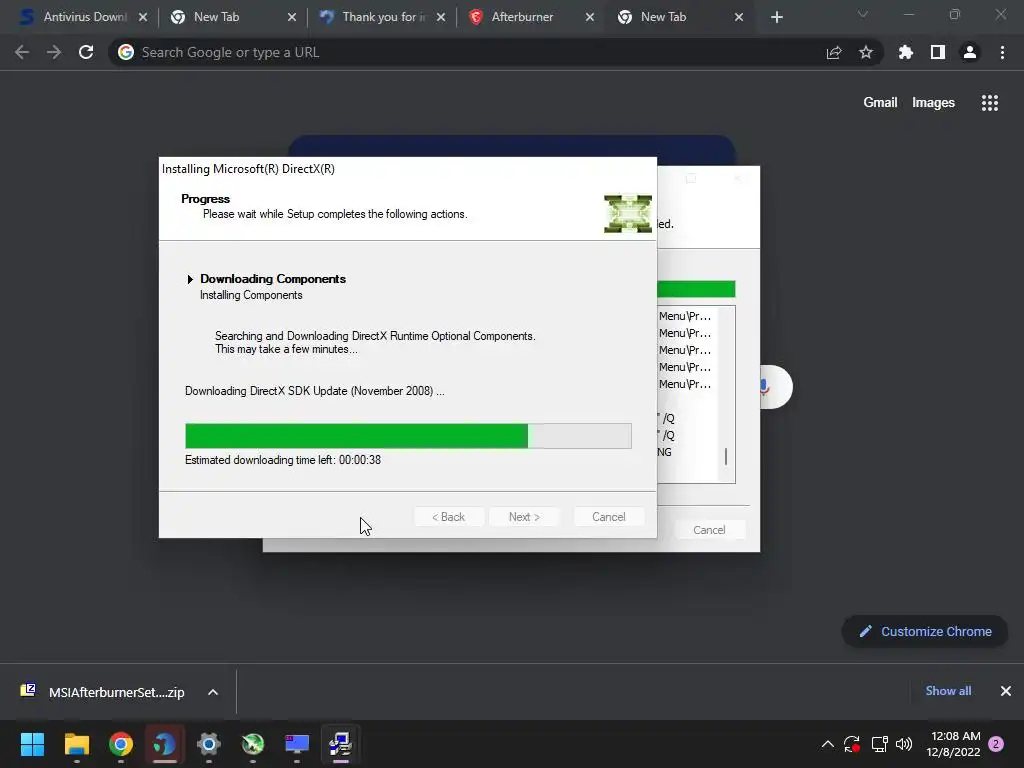Cancel the DirectX installation
Screen dimensions: 1024x768
click(609, 517)
